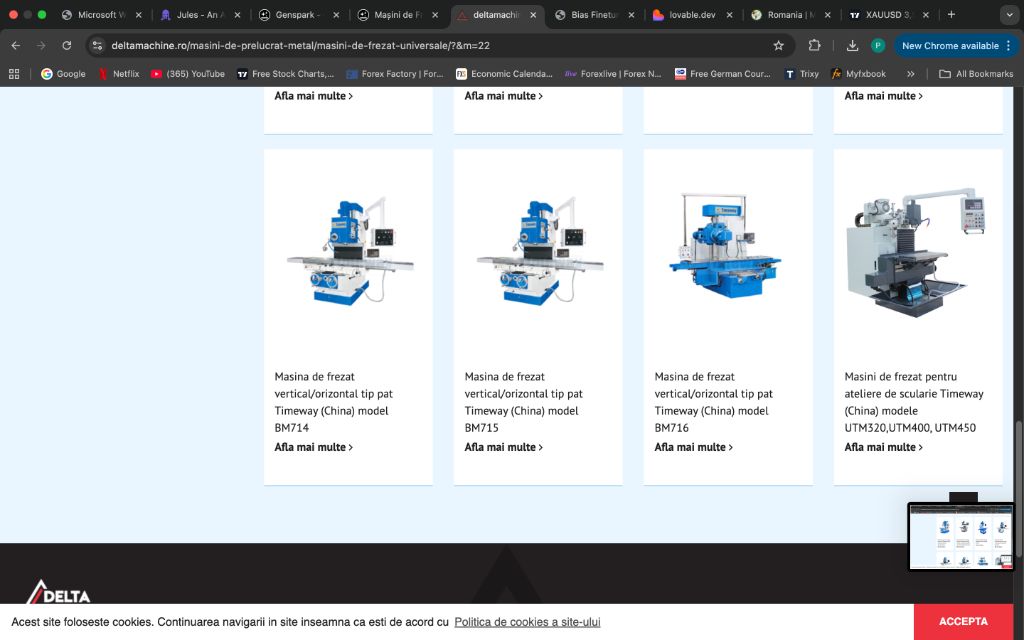This screenshot has width=1024, height=640.
Task: Open the Chrome profile avatar
Action: pos(878,45)
